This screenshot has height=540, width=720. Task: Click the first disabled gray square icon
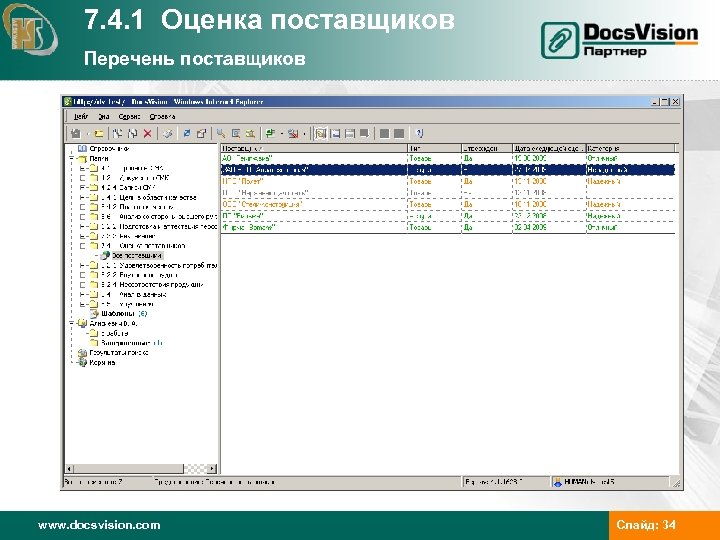point(384,134)
